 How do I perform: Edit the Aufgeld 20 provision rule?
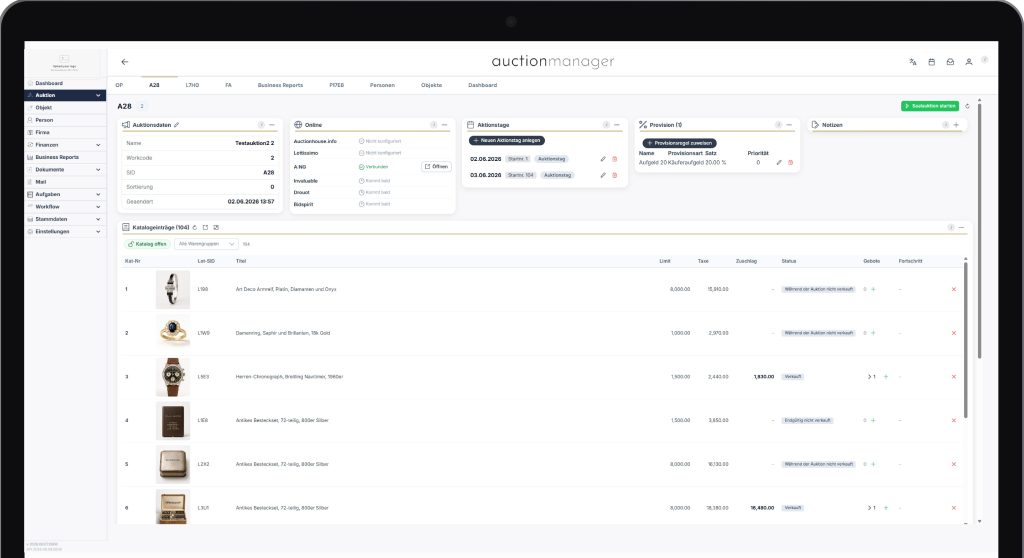click(x=778, y=163)
